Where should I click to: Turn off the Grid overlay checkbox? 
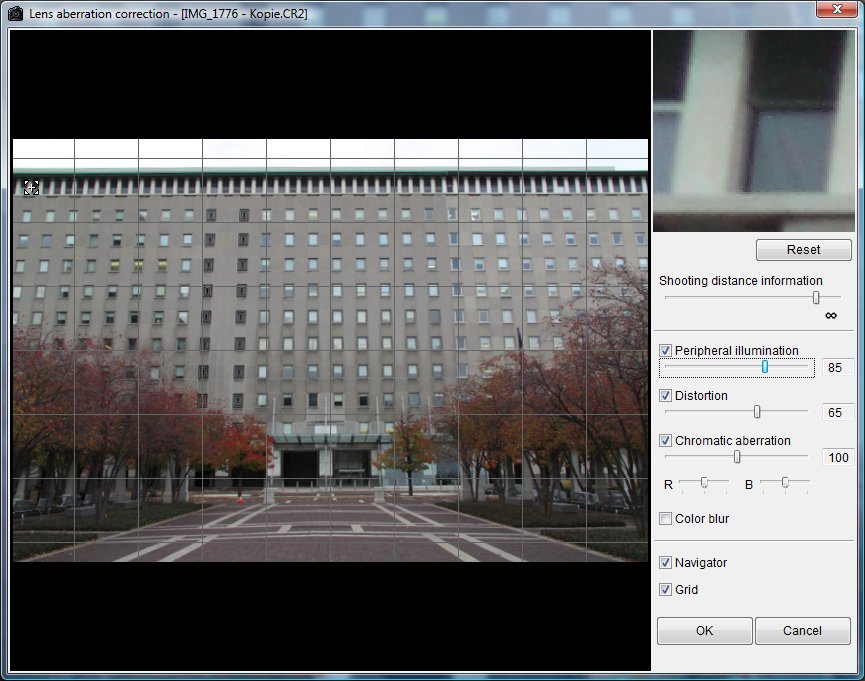pyautogui.click(x=666, y=590)
